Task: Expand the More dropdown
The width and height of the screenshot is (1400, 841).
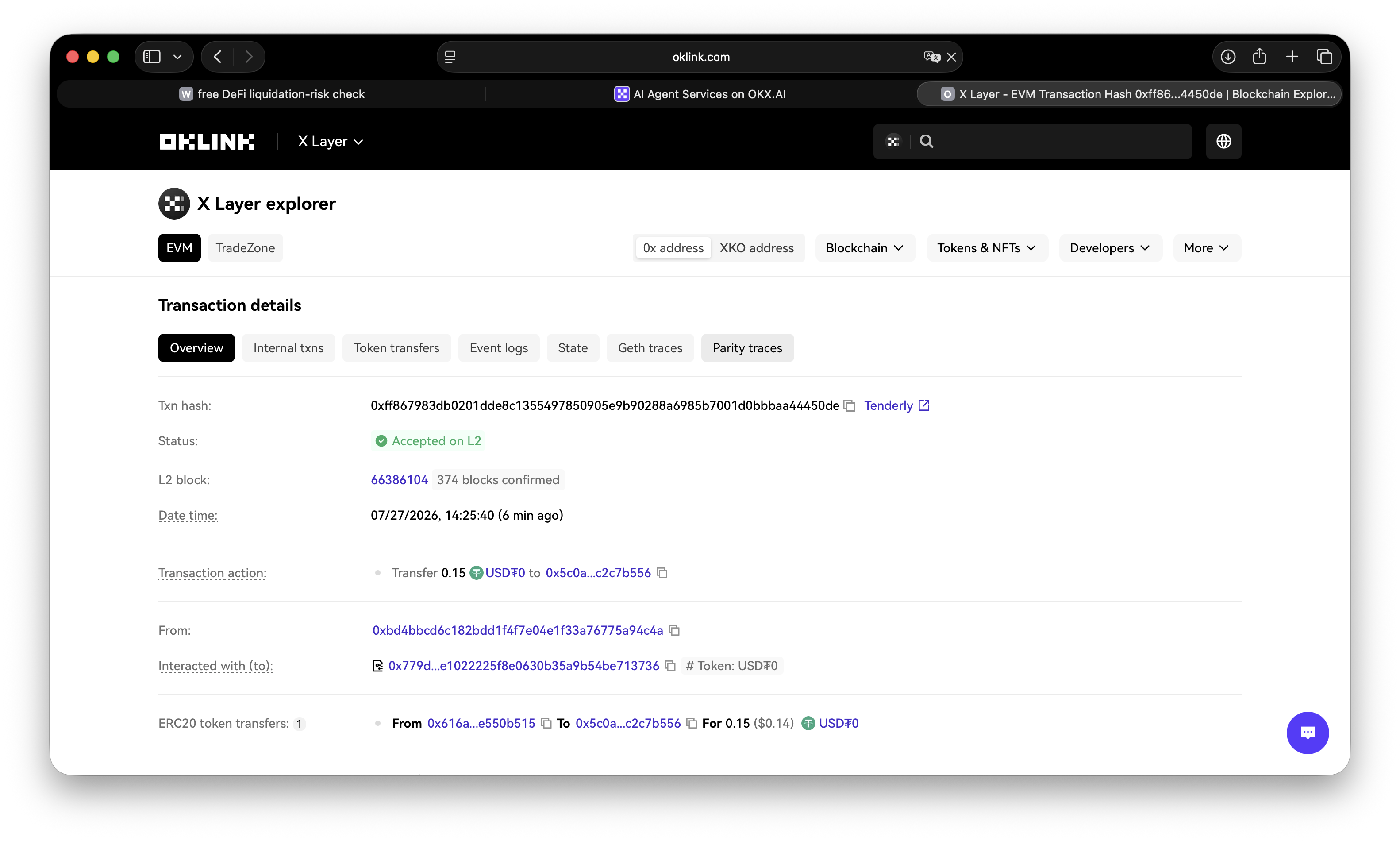Action: 1207,248
